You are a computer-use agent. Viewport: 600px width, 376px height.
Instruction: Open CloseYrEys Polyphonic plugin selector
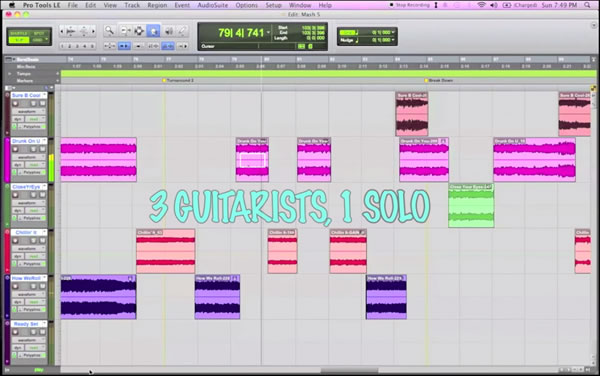point(32,218)
